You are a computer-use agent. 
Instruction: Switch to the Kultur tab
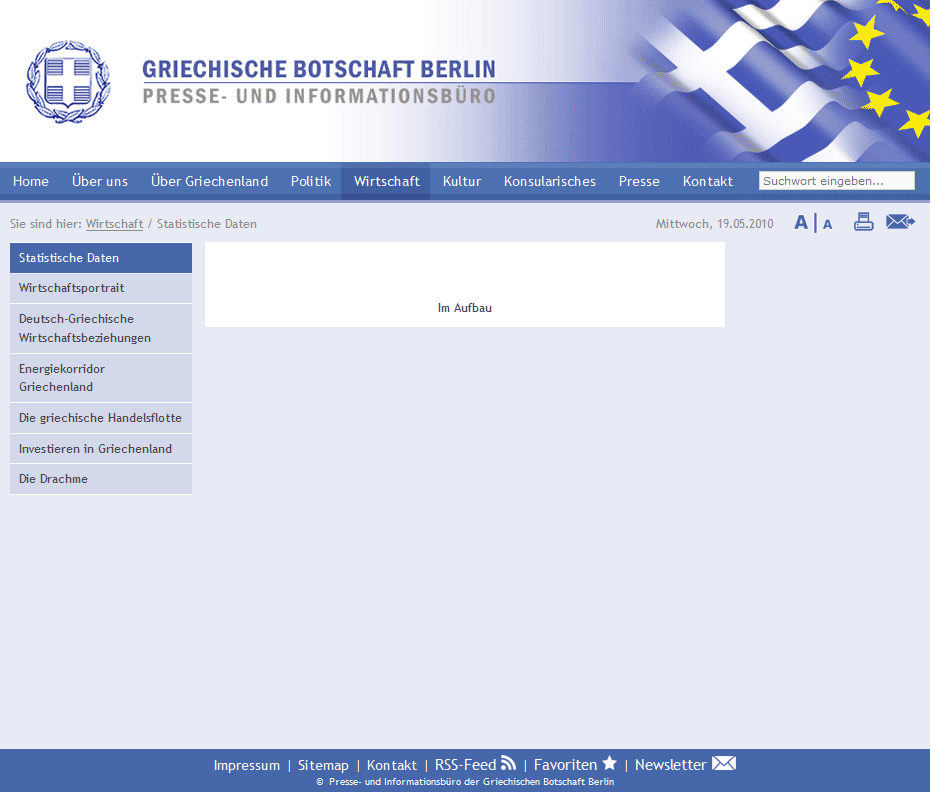tap(461, 181)
